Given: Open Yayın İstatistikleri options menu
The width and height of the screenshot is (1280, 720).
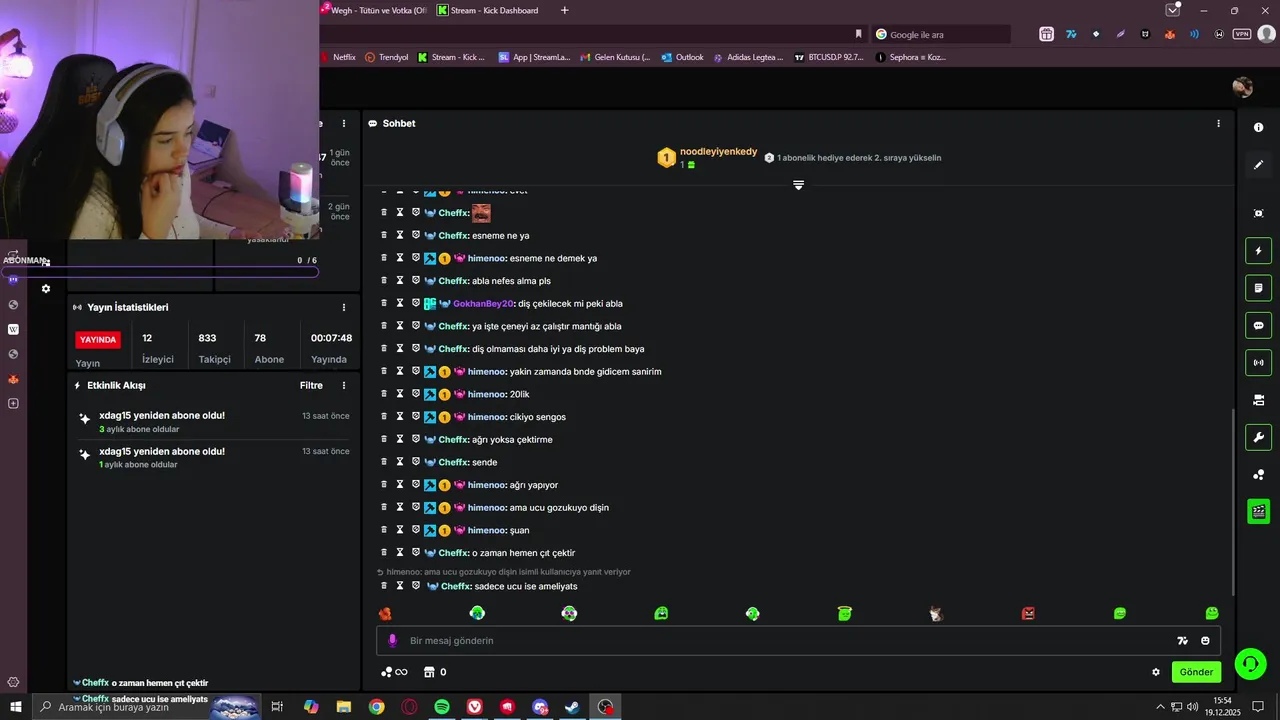Looking at the screenshot, I should (344, 307).
